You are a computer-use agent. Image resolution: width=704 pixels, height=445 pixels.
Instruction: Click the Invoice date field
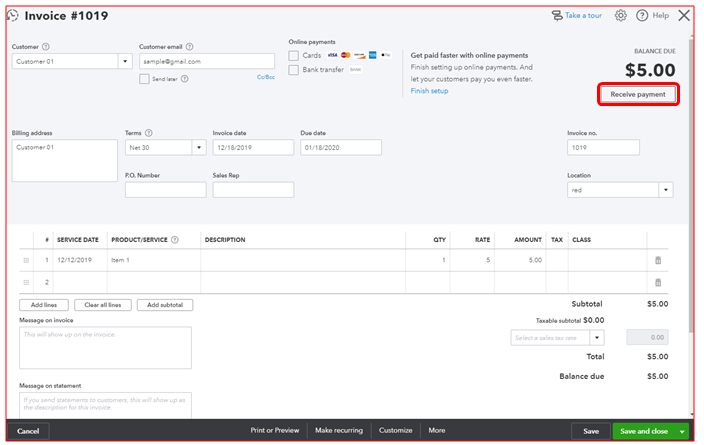pos(250,147)
